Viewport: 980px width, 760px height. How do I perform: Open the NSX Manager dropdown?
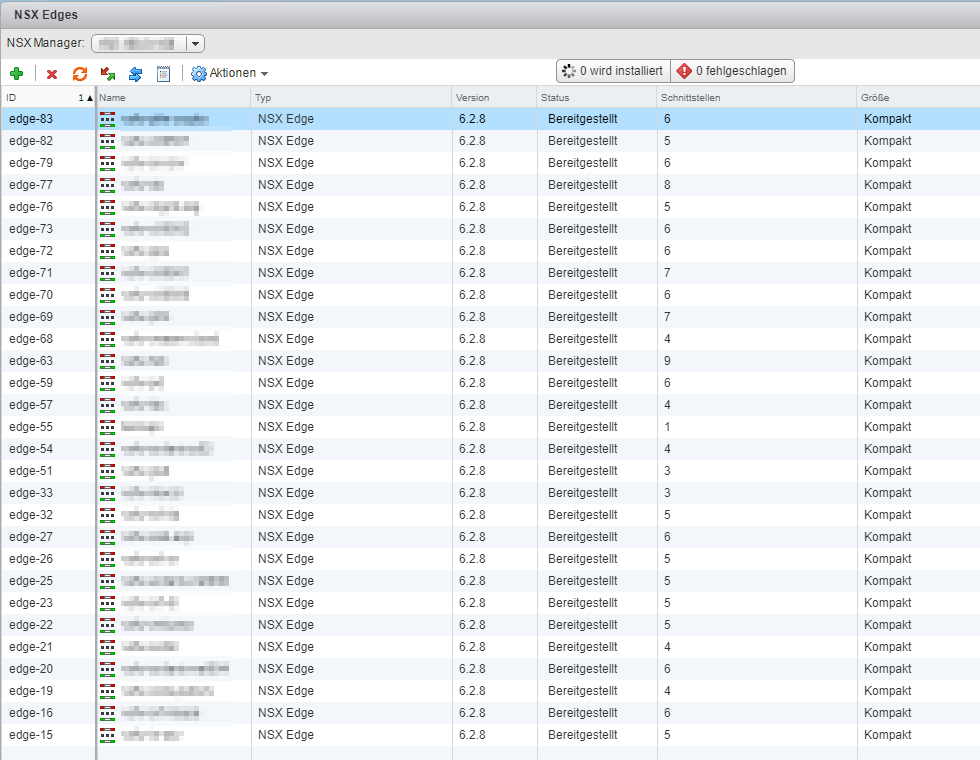tap(195, 43)
